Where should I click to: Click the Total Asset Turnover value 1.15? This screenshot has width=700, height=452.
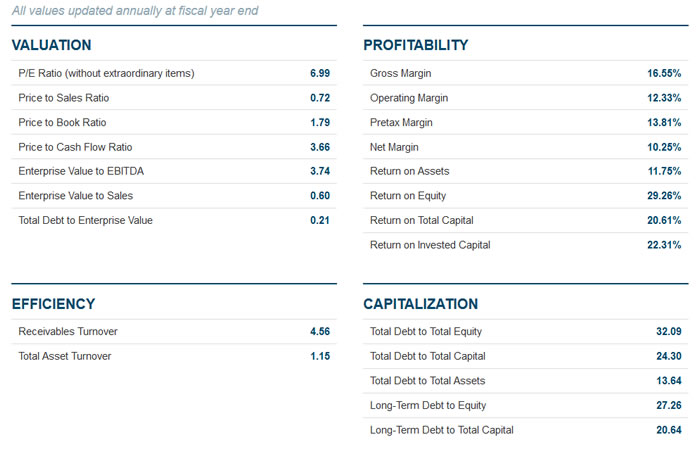point(320,356)
